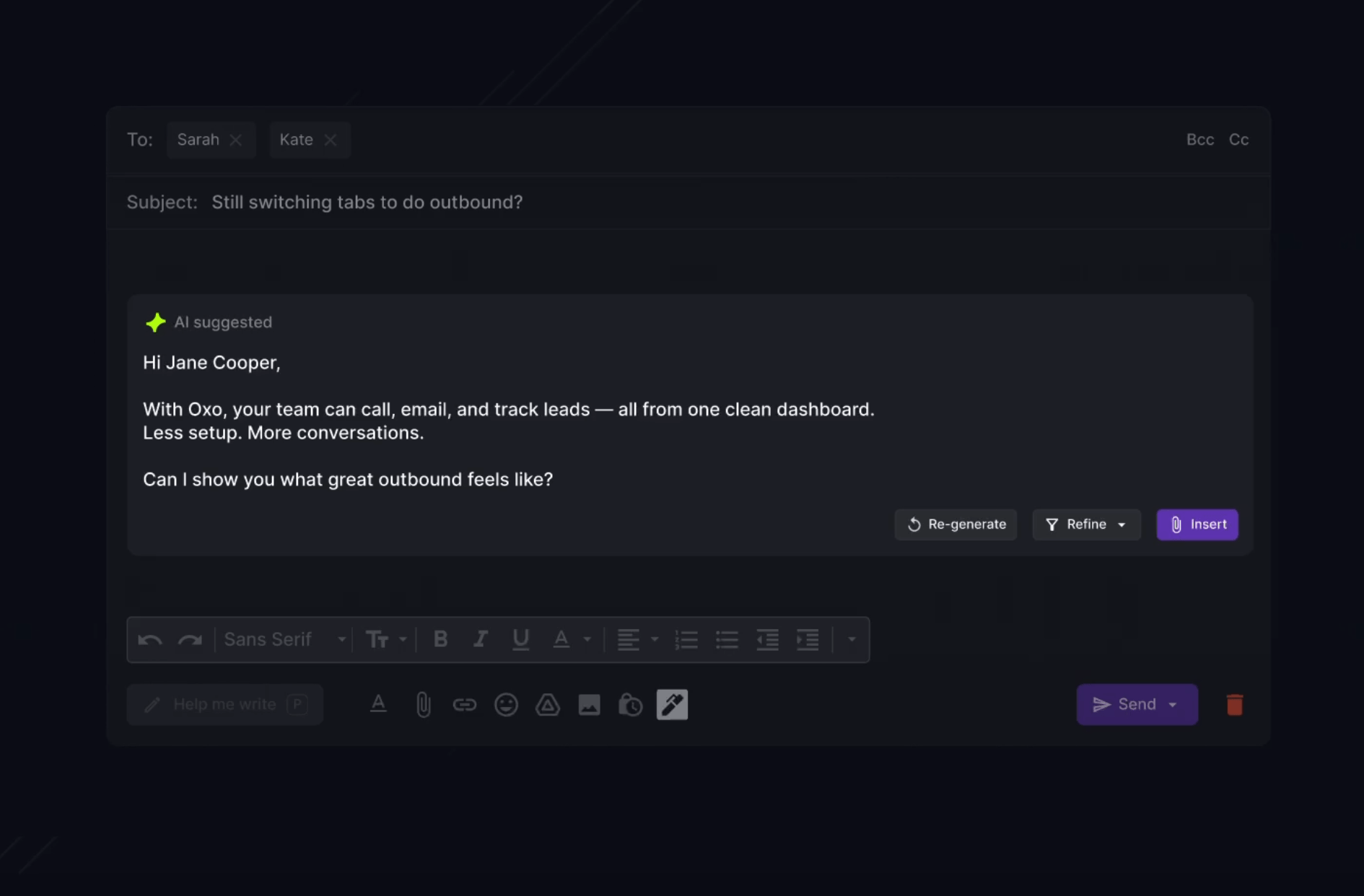Insert the AI suggested text

coord(1197,524)
